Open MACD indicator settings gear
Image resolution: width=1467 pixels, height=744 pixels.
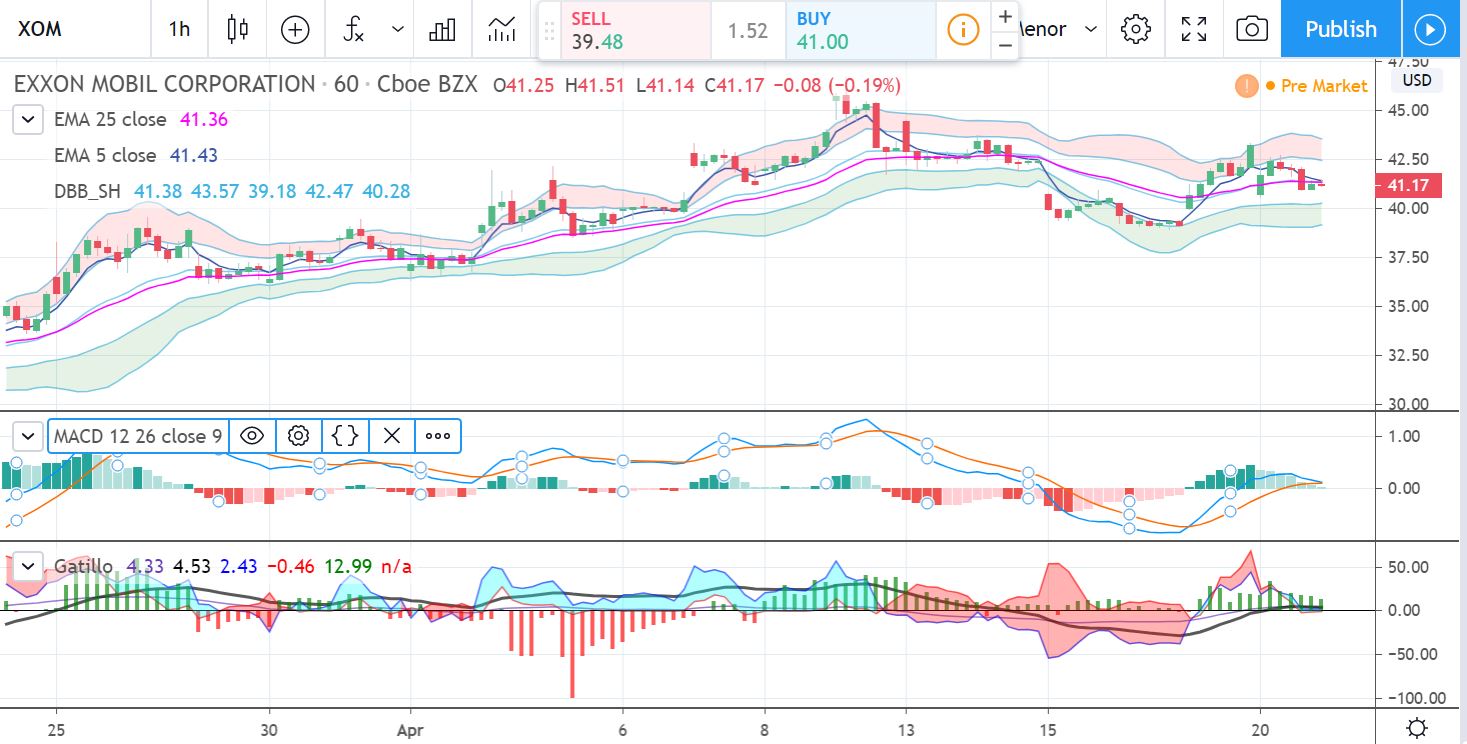point(298,436)
